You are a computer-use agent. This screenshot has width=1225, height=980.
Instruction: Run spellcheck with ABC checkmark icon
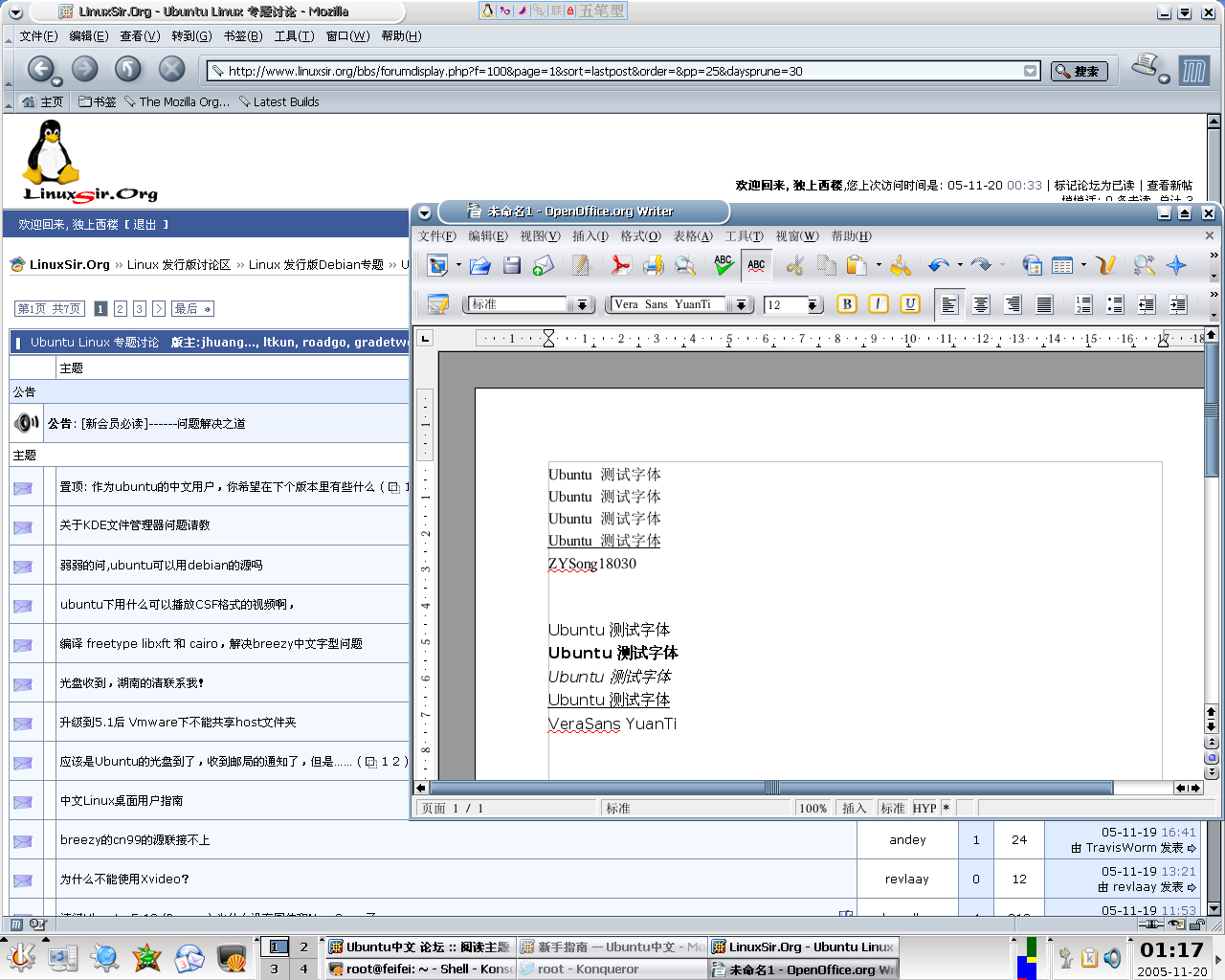click(724, 265)
